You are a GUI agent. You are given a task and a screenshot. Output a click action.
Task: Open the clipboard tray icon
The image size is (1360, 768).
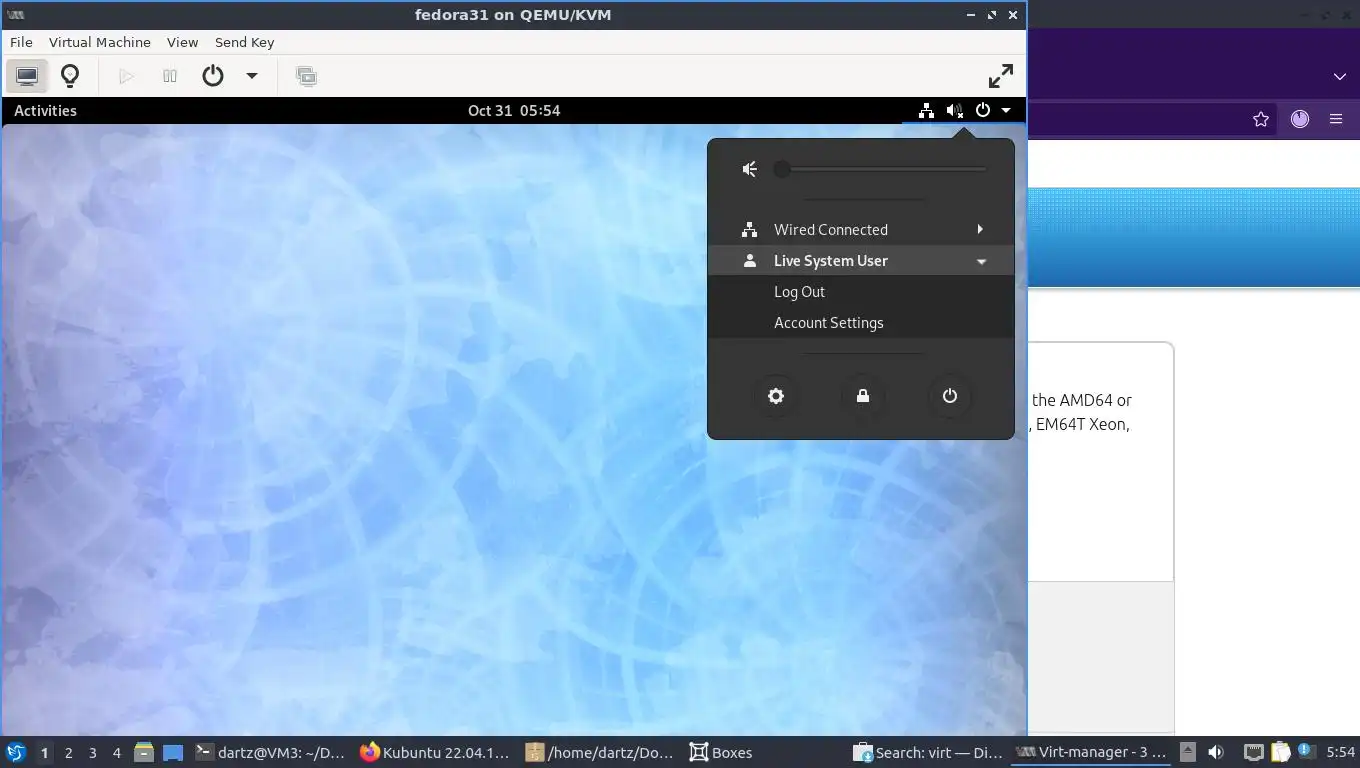tap(1280, 752)
